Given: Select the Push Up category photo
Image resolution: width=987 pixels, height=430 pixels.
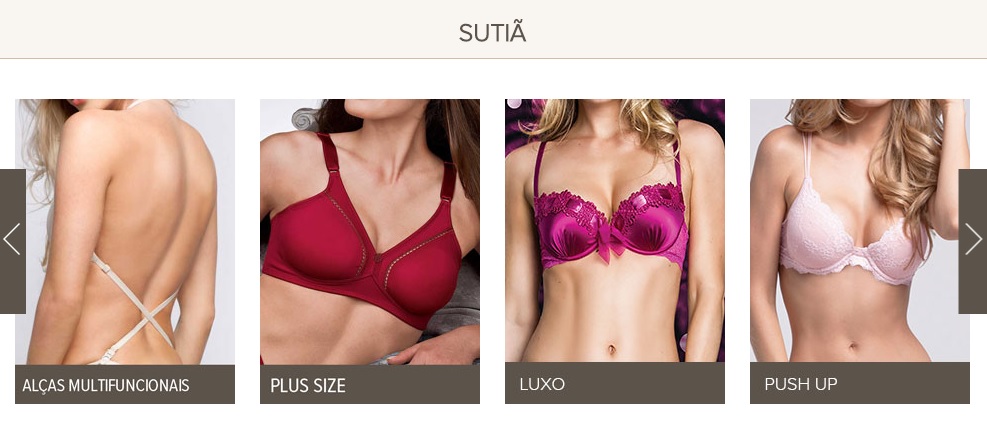Looking at the screenshot, I should (859, 230).
